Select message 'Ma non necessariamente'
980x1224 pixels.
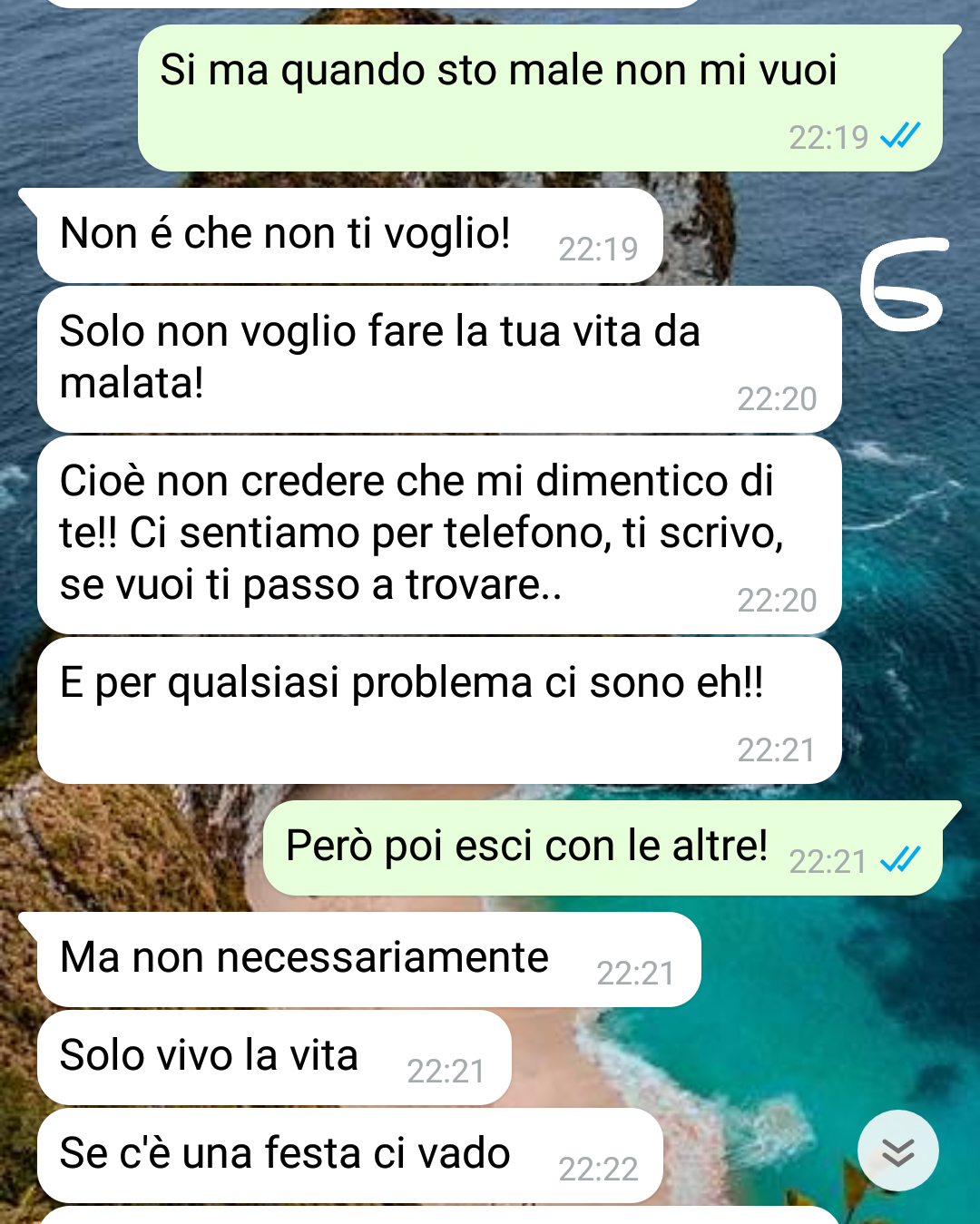pyautogui.click(x=368, y=959)
